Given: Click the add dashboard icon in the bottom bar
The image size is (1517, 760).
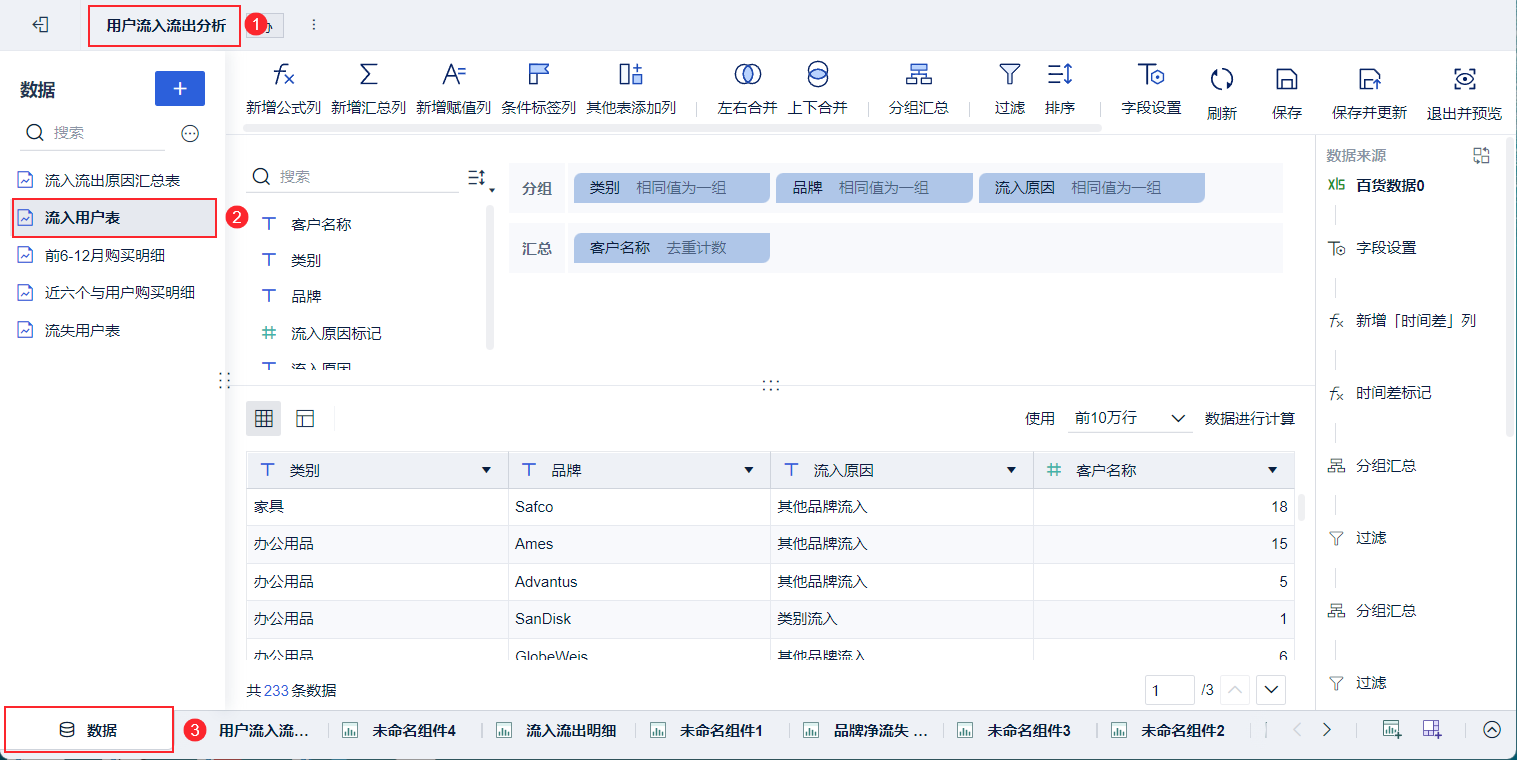Looking at the screenshot, I should point(1432,729).
